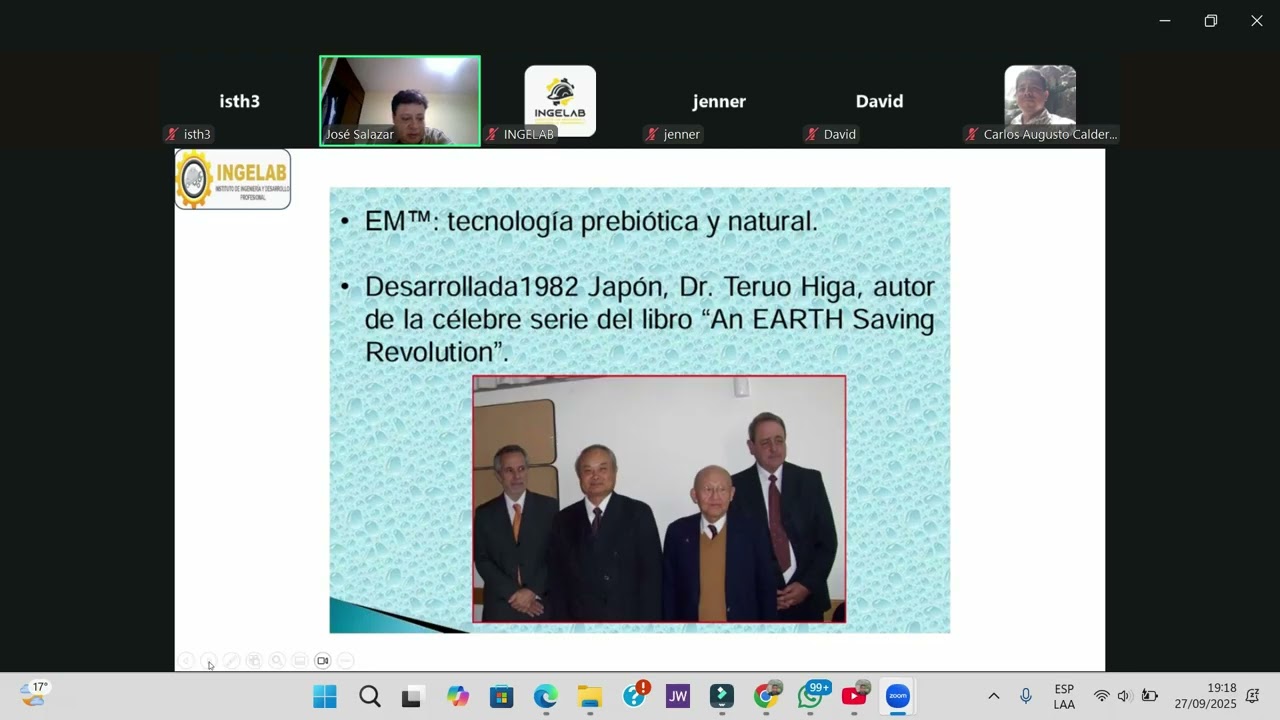Open more slideshow options ellipsis
Screen dimensions: 1280x720
click(x=346, y=661)
